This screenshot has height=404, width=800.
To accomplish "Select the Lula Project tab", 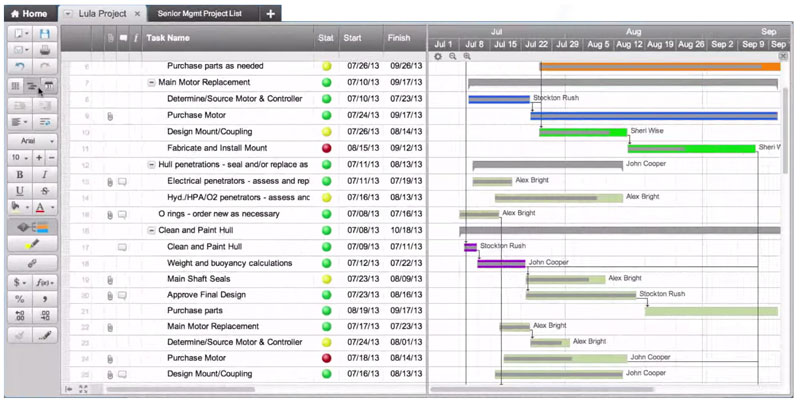I will click(103, 14).
